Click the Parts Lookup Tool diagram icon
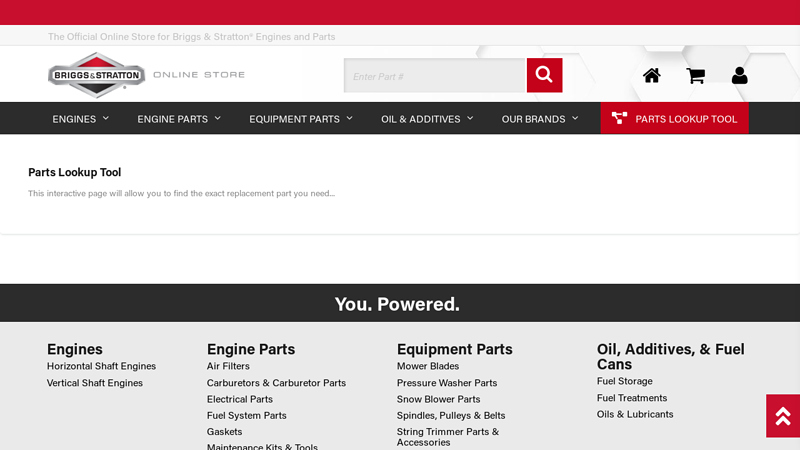Viewport: 800px width, 450px height. (619, 118)
